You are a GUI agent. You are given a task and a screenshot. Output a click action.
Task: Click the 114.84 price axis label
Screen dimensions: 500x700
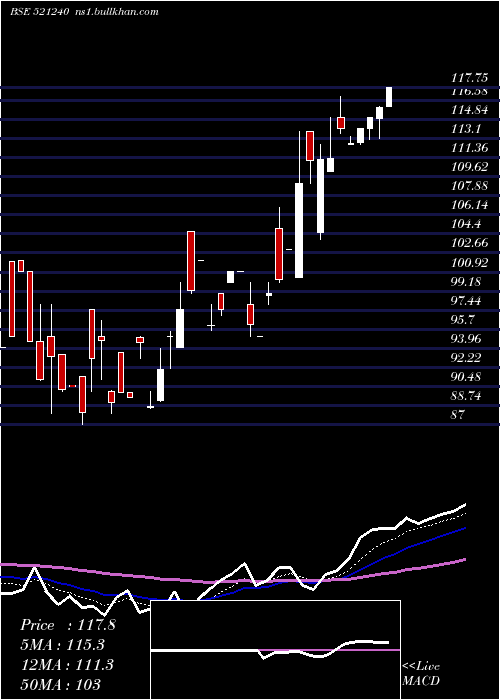[x=469, y=110]
